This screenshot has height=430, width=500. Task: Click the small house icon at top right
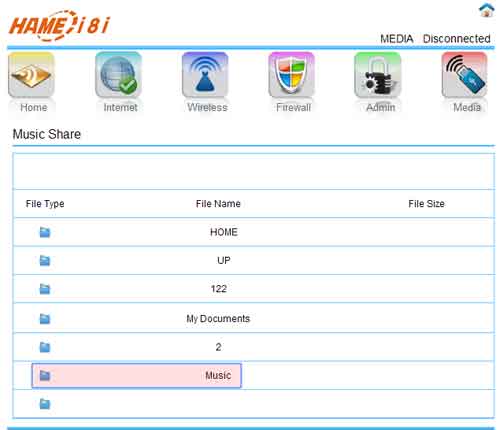[487, 10]
